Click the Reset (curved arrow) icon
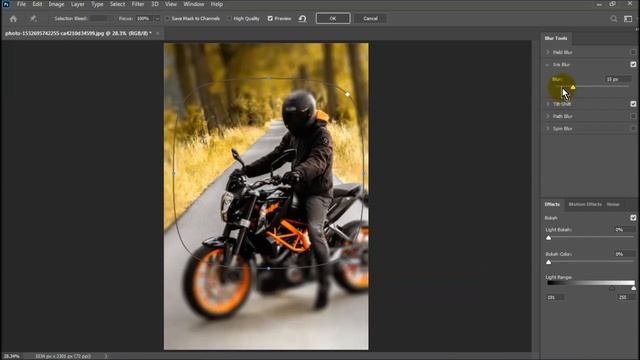 302,19
